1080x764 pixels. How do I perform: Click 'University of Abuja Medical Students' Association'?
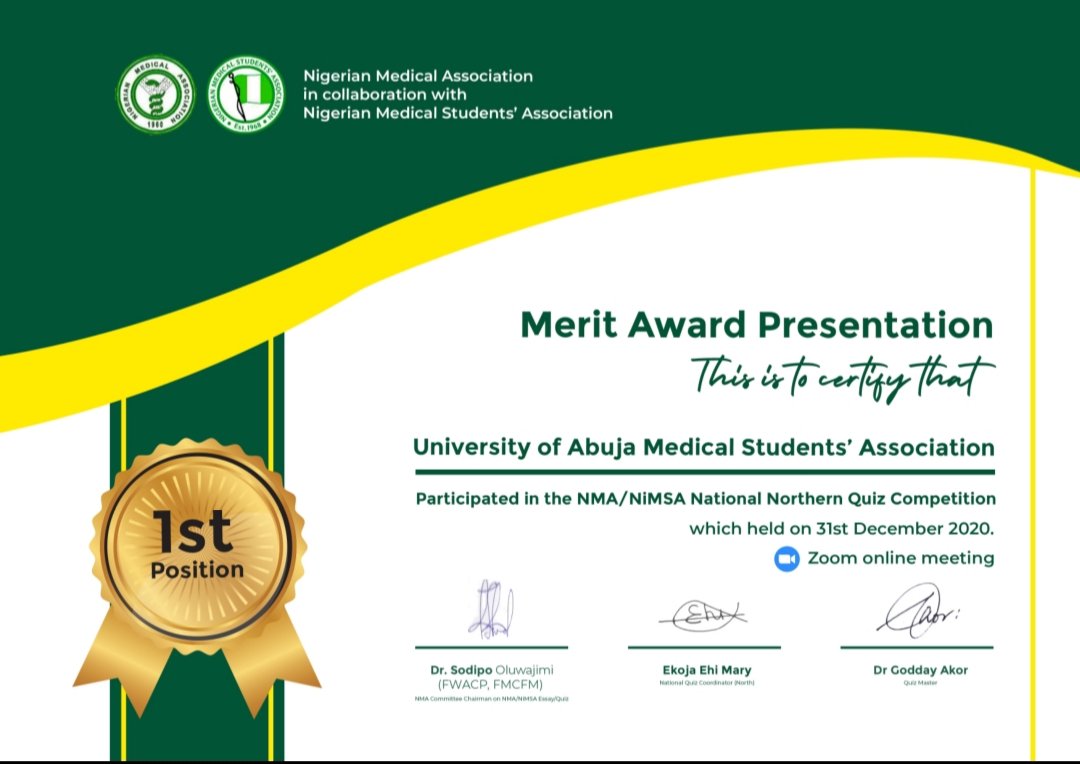coord(703,448)
